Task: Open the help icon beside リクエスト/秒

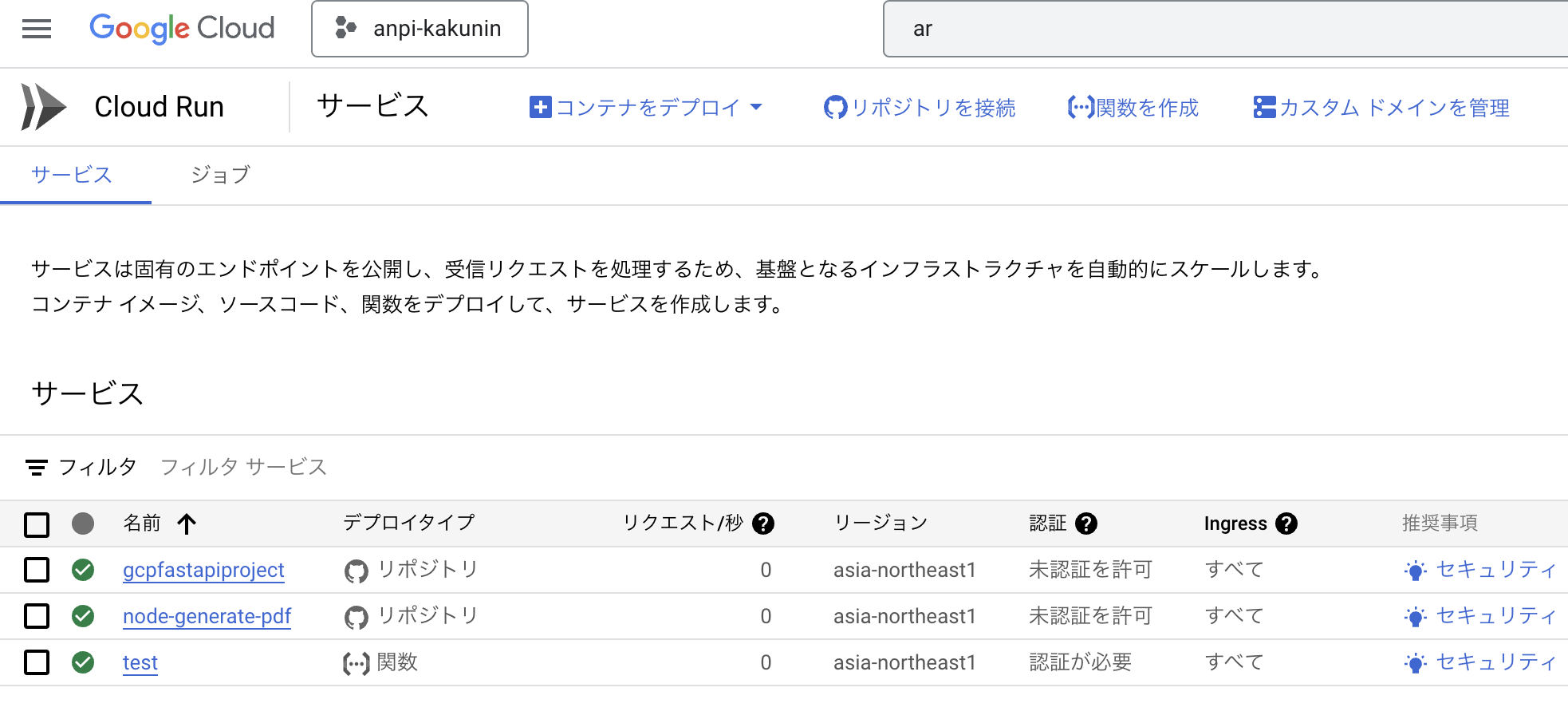Action: pyautogui.click(x=763, y=523)
